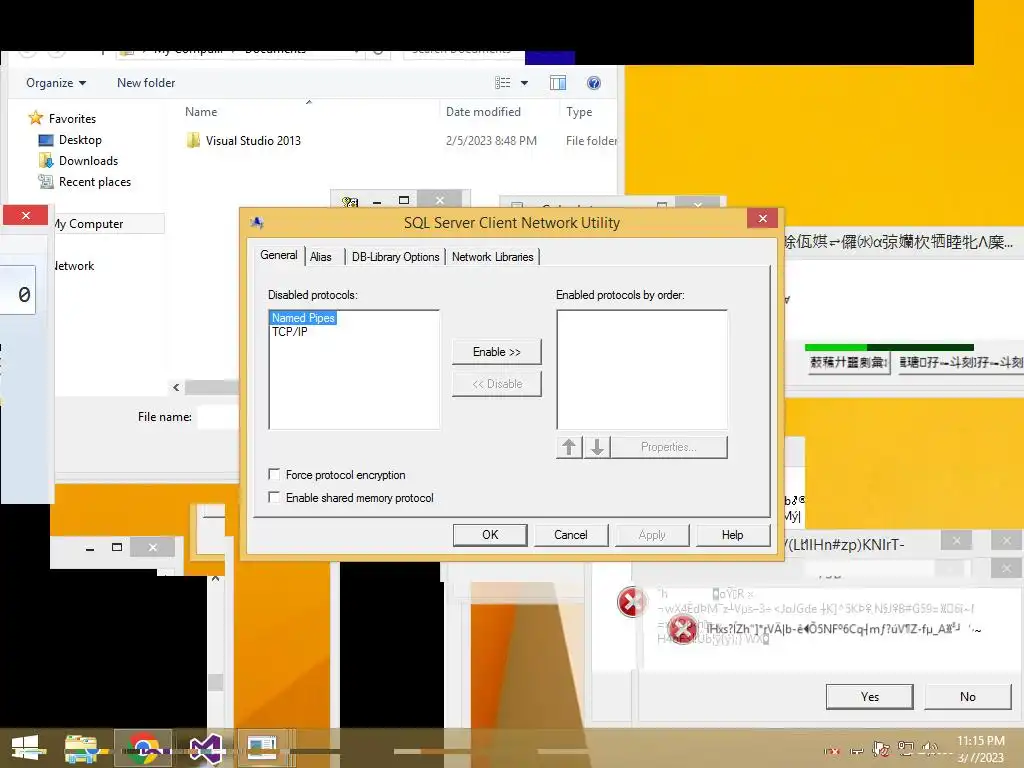The height and width of the screenshot is (768, 1024).
Task: Click Help in the SQL Server utility
Action: tap(732, 535)
